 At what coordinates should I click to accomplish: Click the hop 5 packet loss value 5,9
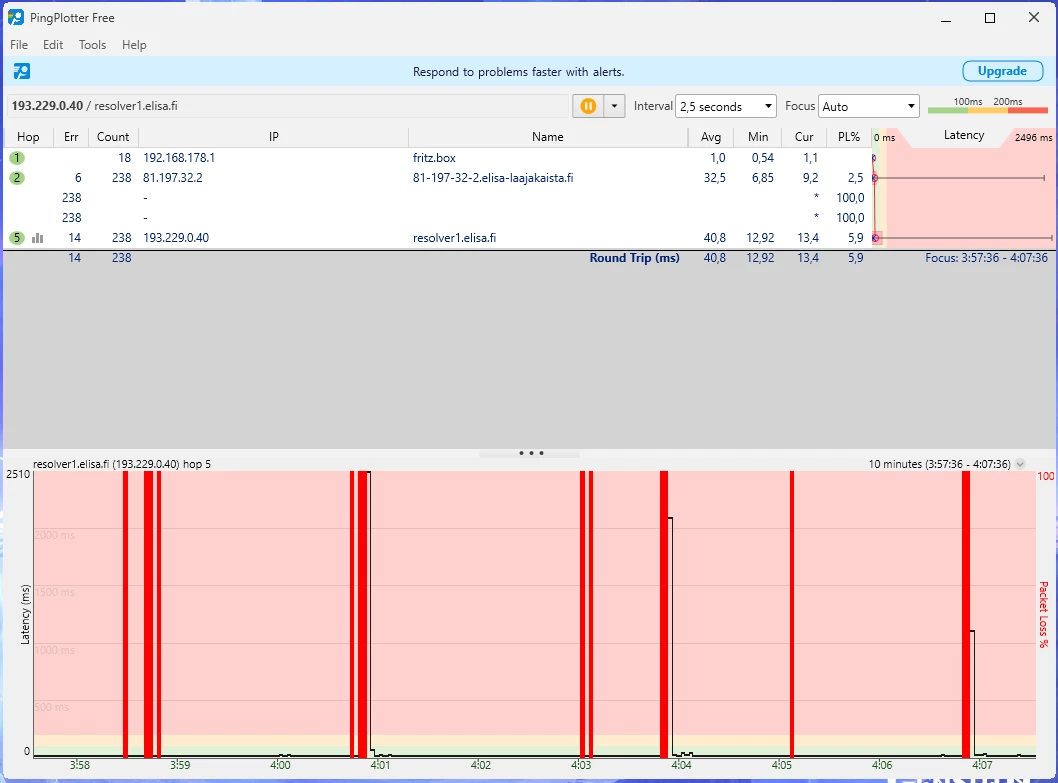point(856,238)
